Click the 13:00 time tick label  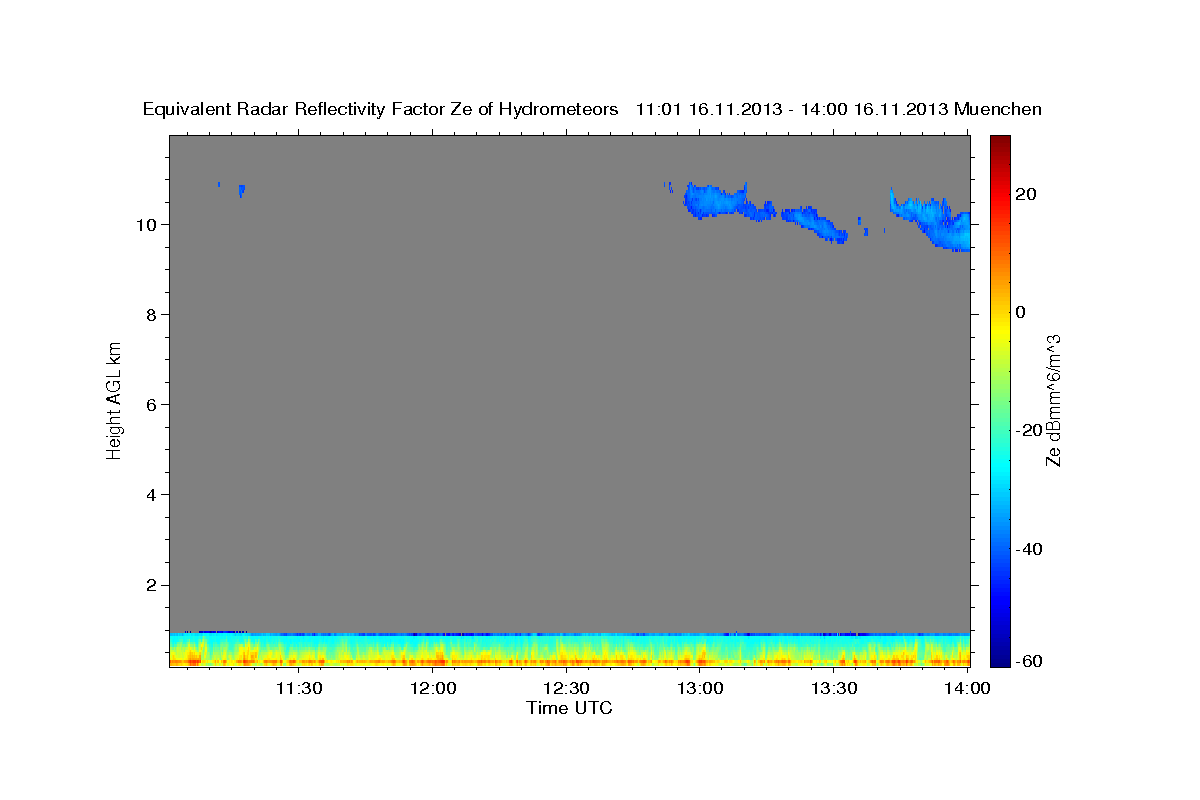(x=700, y=688)
